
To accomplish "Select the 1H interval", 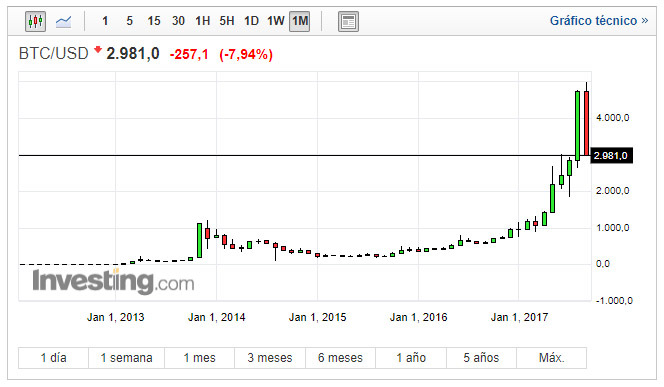I will [202, 21].
